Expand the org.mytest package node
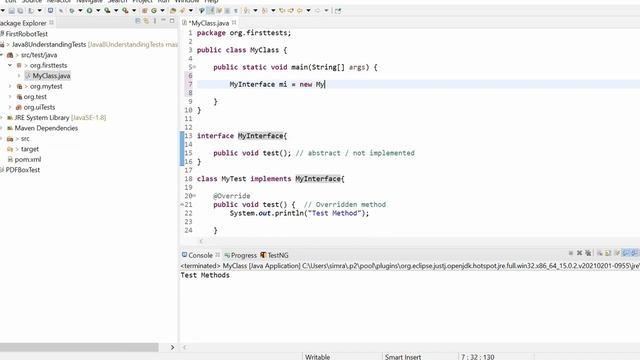The width and height of the screenshot is (640, 360). click(10, 87)
